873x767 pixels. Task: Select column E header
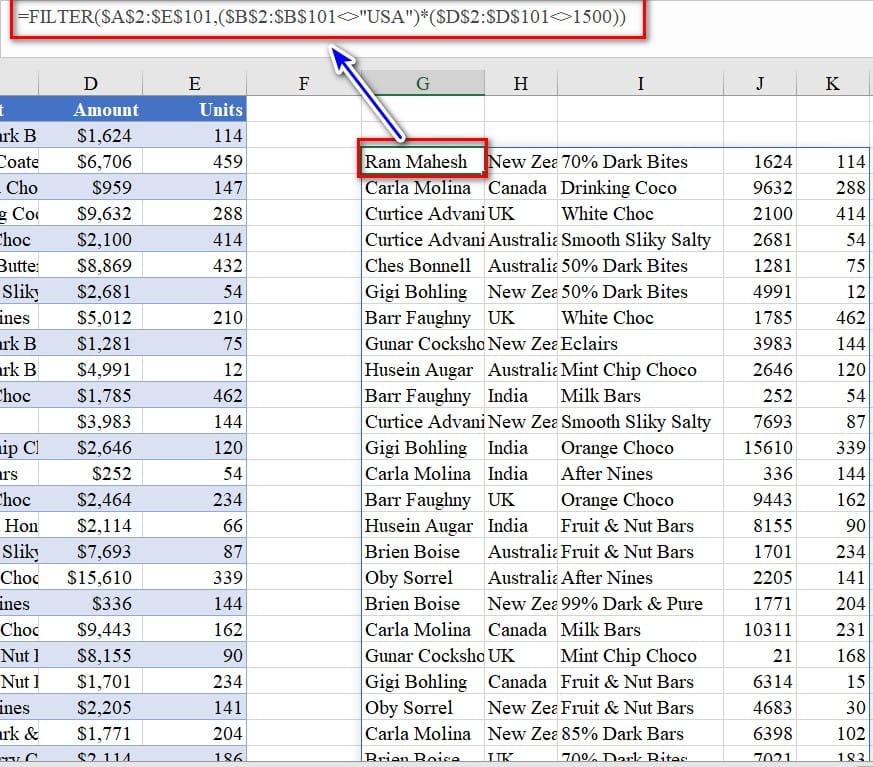(194, 84)
